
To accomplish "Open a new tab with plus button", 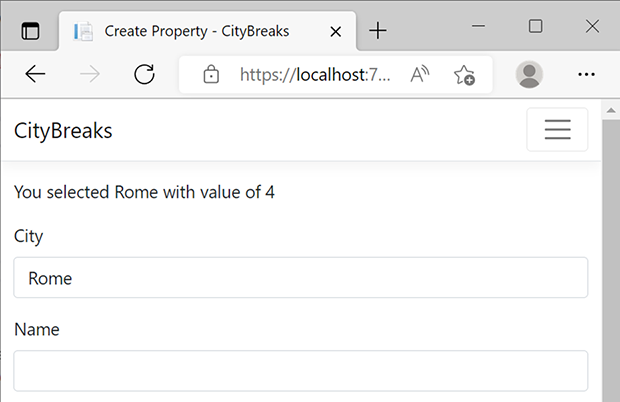I will [x=378, y=31].
